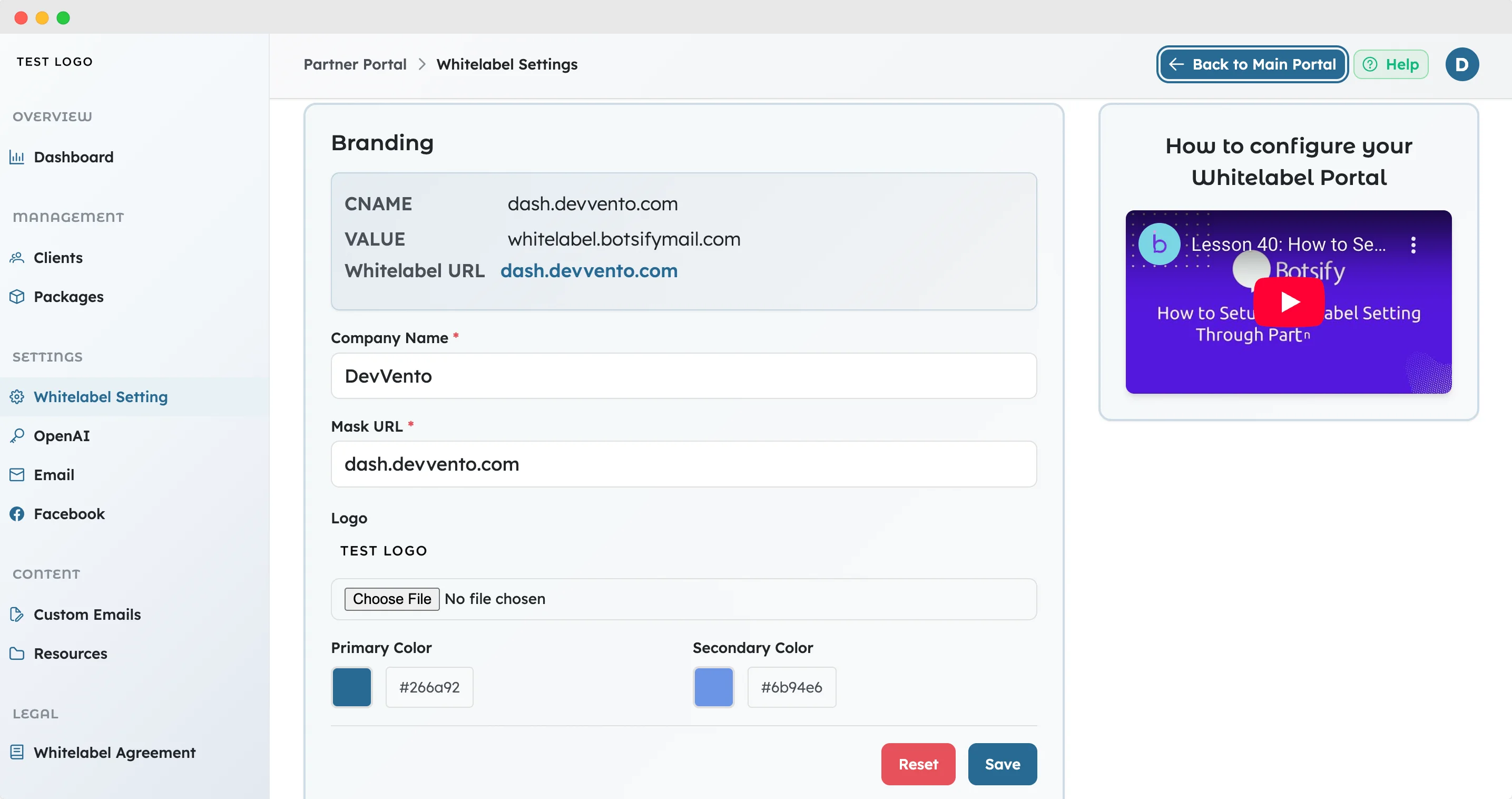Click the Save button
Image resolution: width=1512 pixels, height=799 pixels.
[1002, 764]
